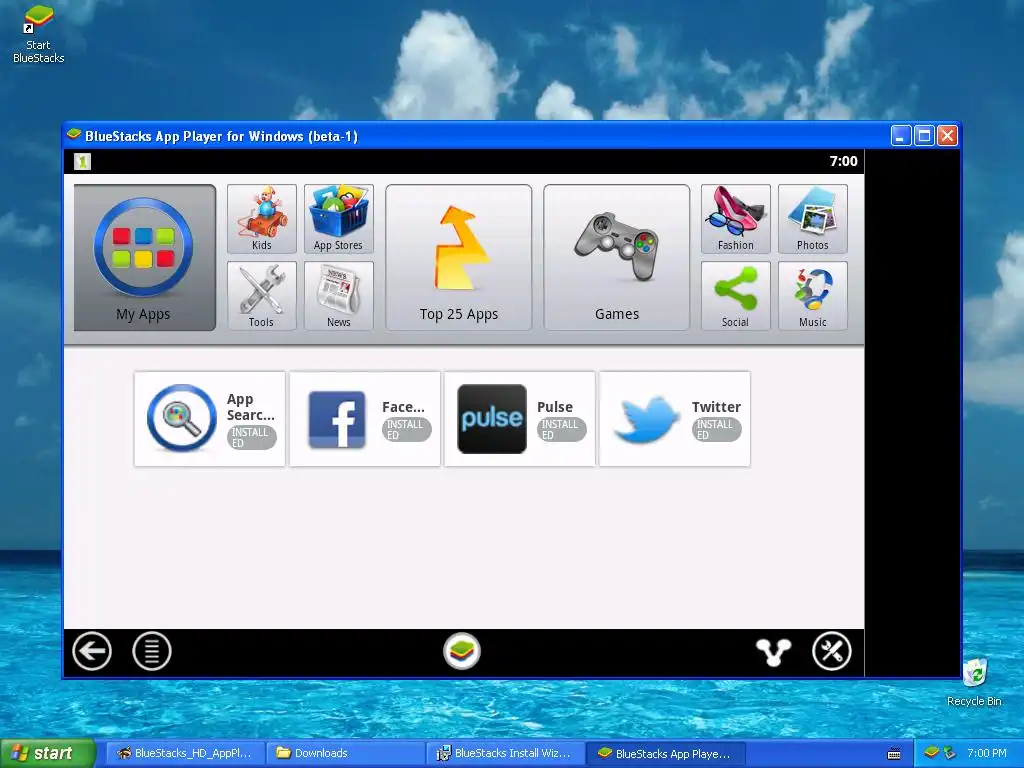The height and width of the screenshot is (768, 1024).
Task: Open the My Apps category tile
Action: [144, 257]
